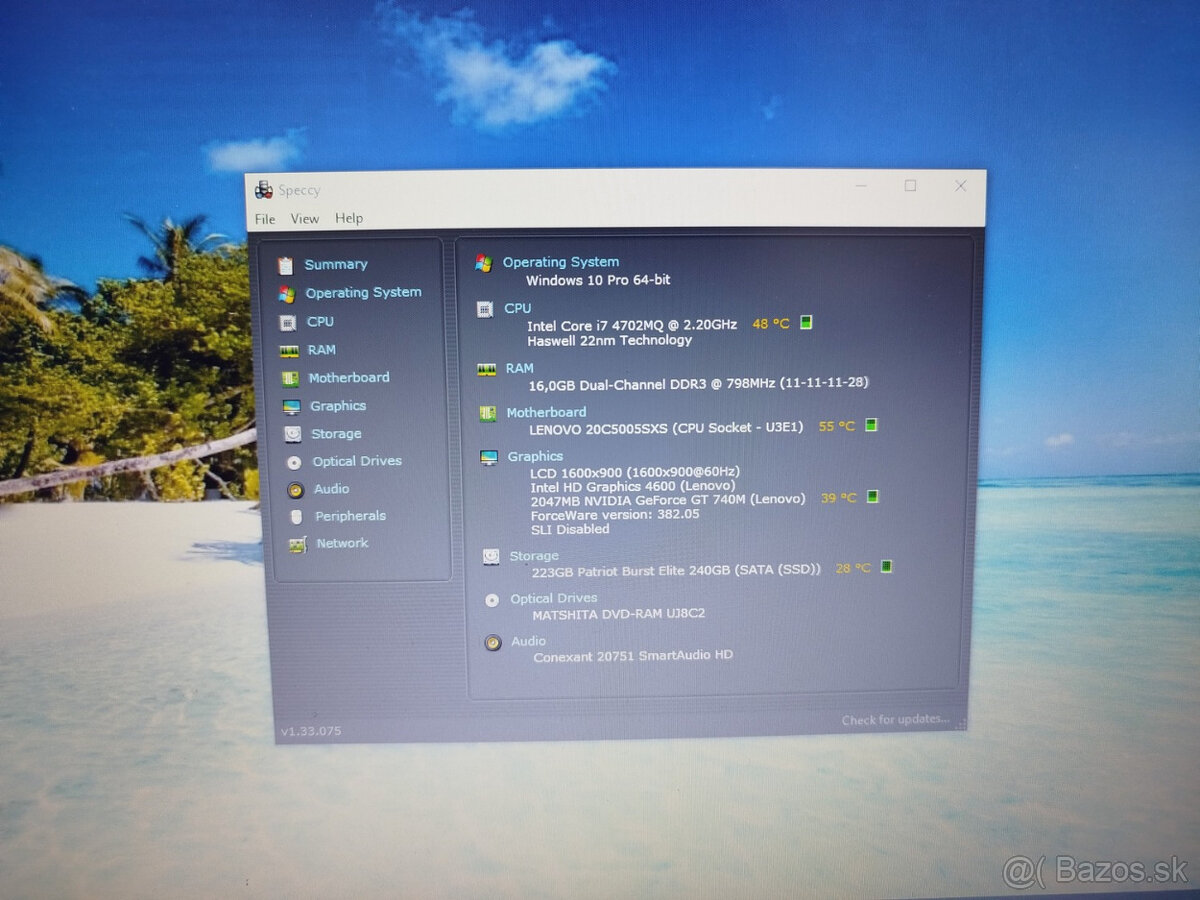This screenshot has height=900, width=1200.
Task: Open Graphics details via its sidebar icon
Action: coord(291,405)
